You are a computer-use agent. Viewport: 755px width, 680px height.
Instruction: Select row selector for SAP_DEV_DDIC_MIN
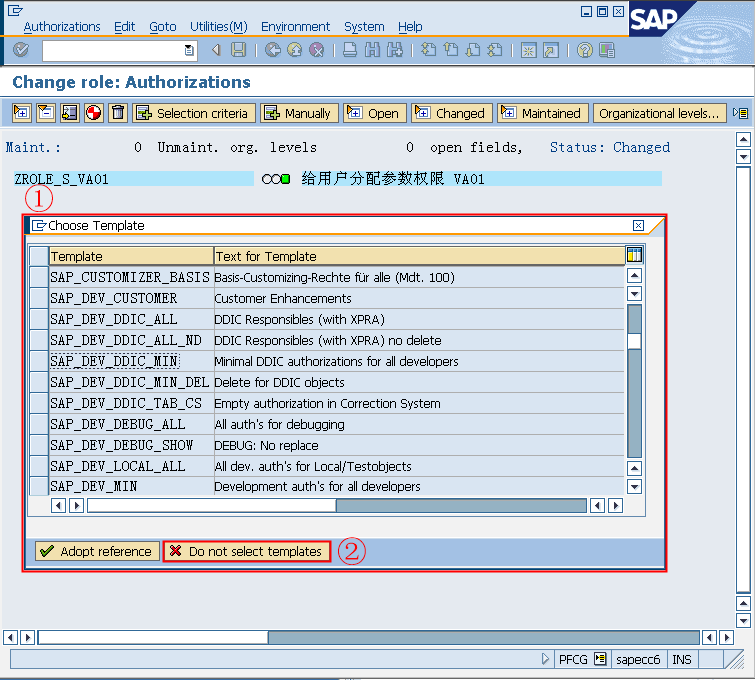[x=39, y=361]
